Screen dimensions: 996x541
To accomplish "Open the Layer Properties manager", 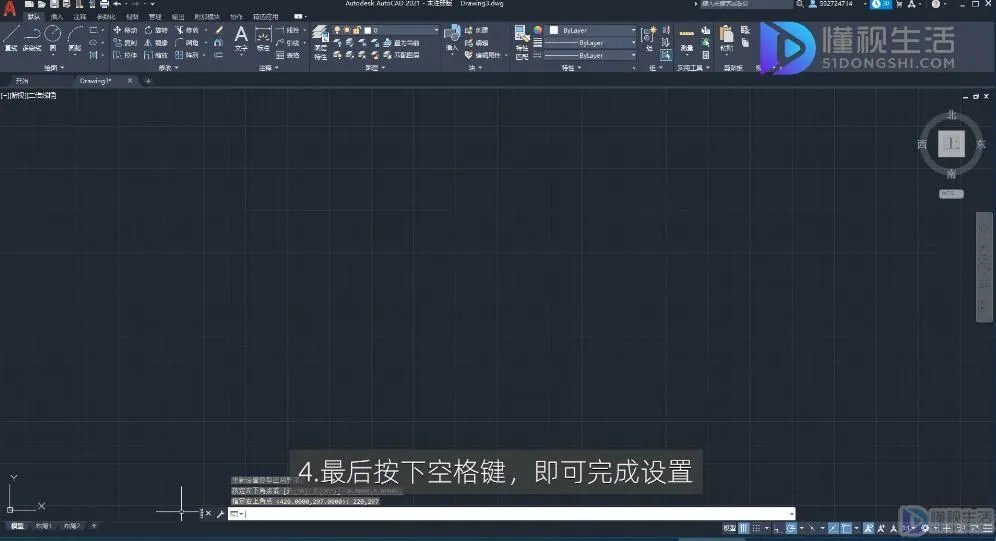I will click(320, 43).
